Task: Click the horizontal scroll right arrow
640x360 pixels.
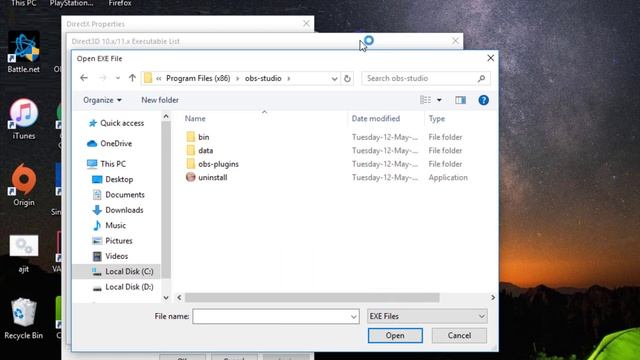Action: 493,298
